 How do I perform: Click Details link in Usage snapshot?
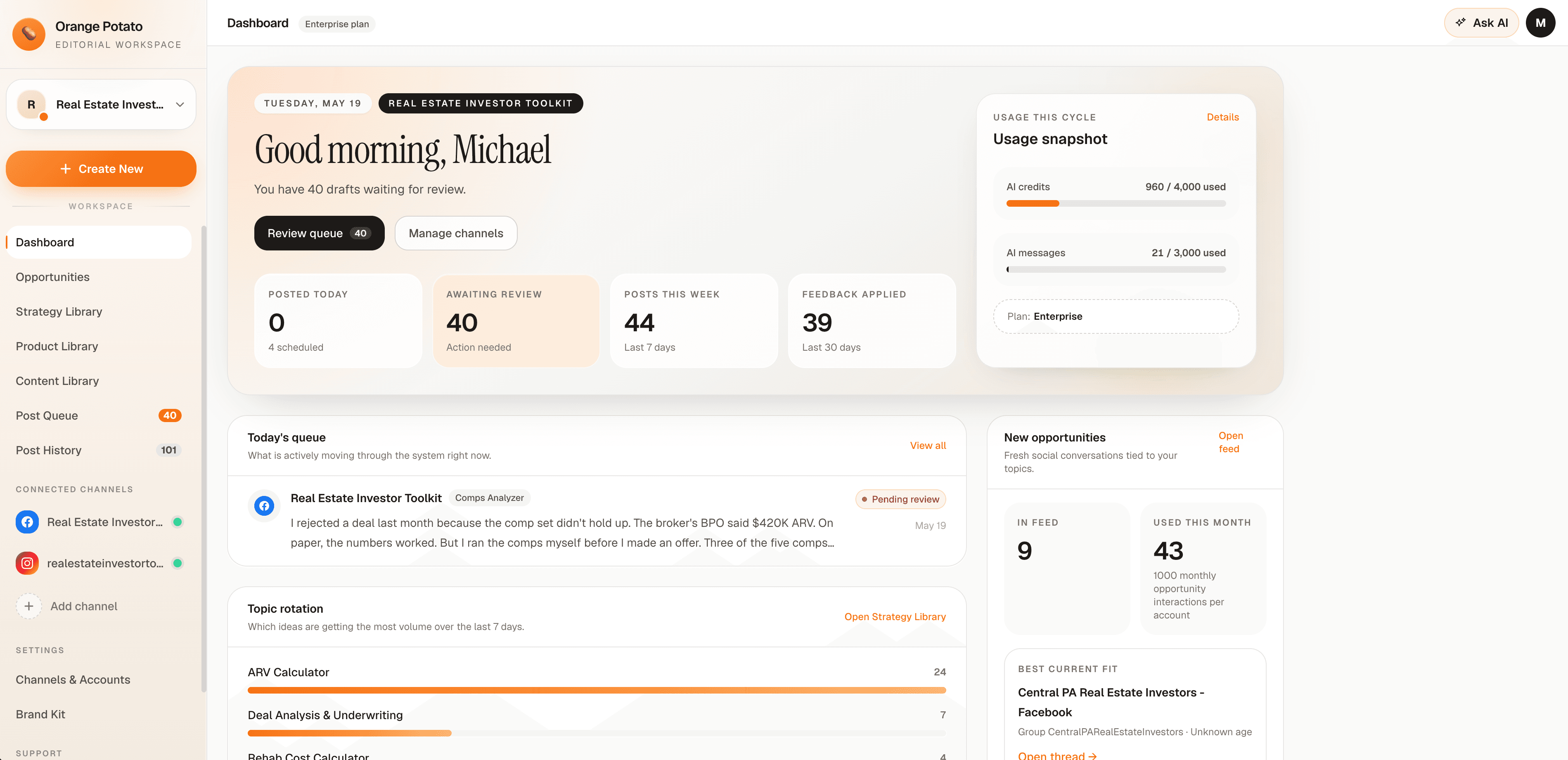1222,117
